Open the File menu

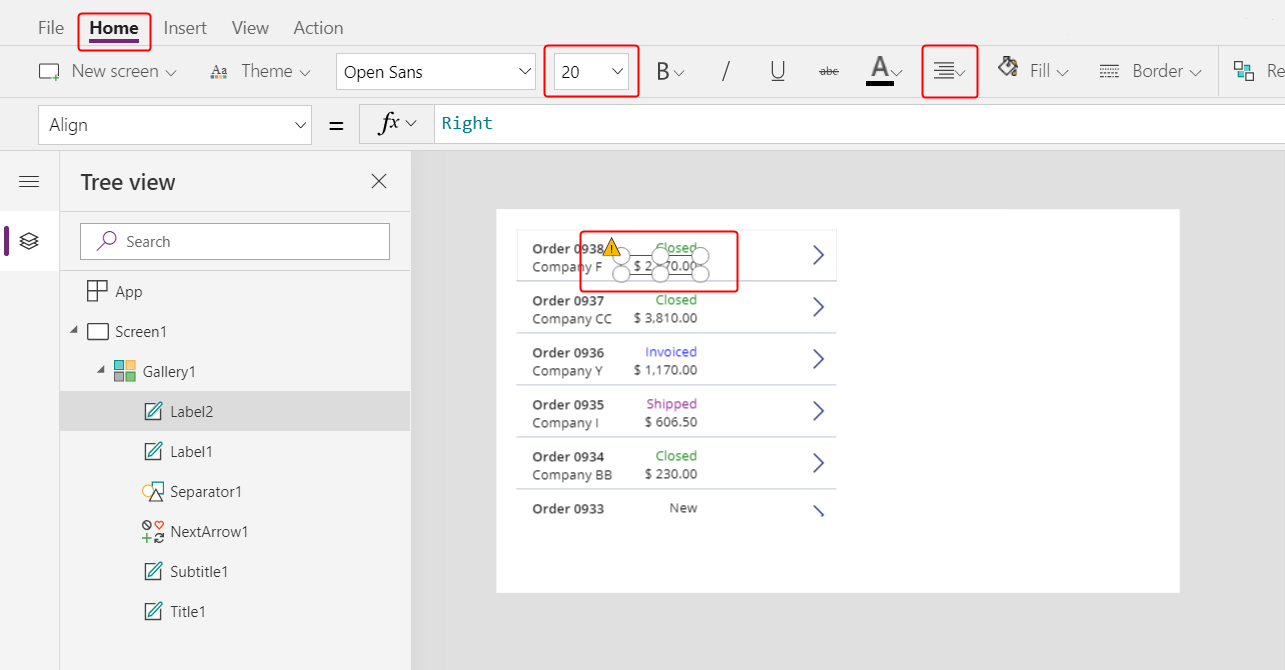point(51,28)
